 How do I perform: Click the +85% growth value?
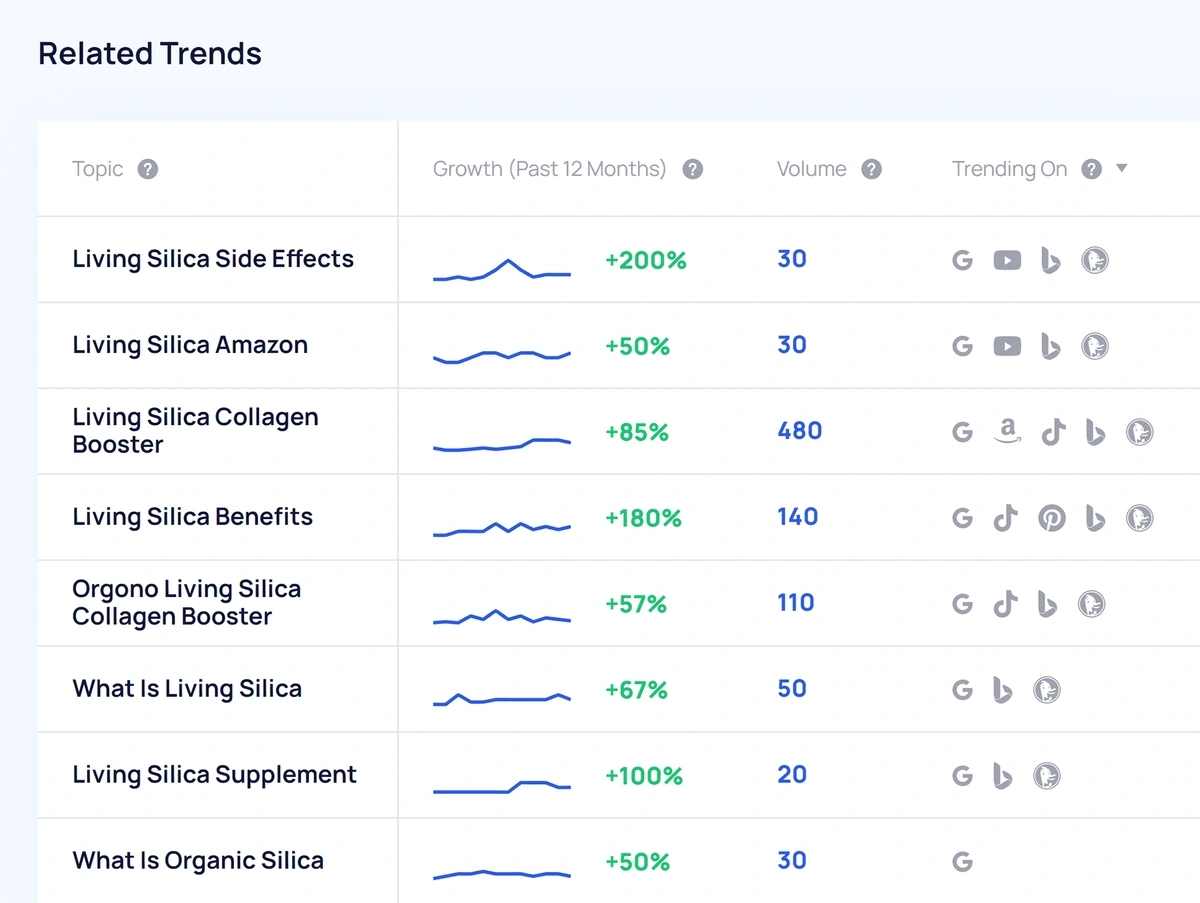637,433
